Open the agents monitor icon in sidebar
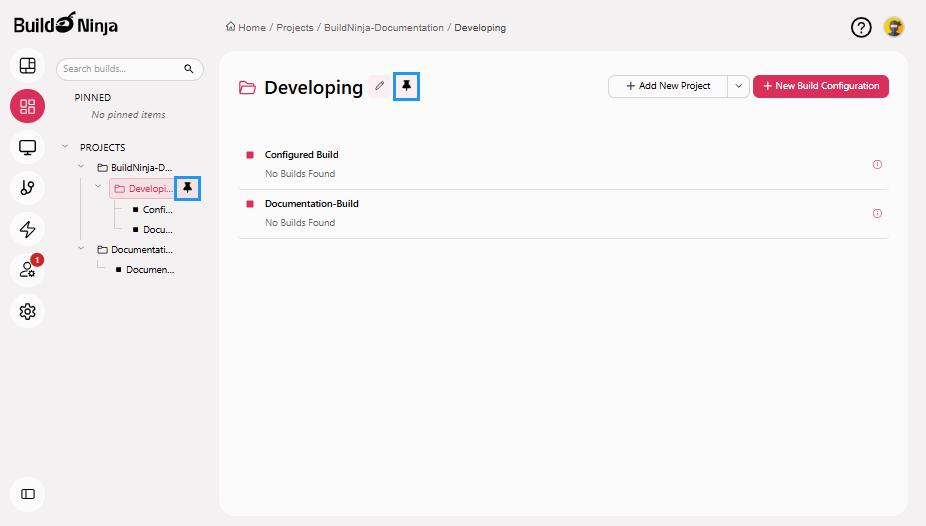Image resolution: width=926 pixels, height=526 pixels. [27, 148]
